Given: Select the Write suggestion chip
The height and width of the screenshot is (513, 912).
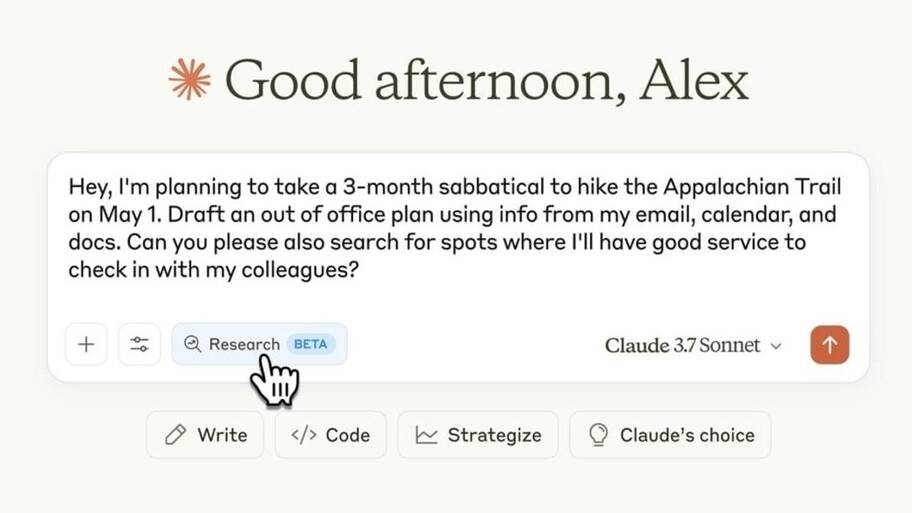Looking at the screenshot, I should (x=205, y=434).
